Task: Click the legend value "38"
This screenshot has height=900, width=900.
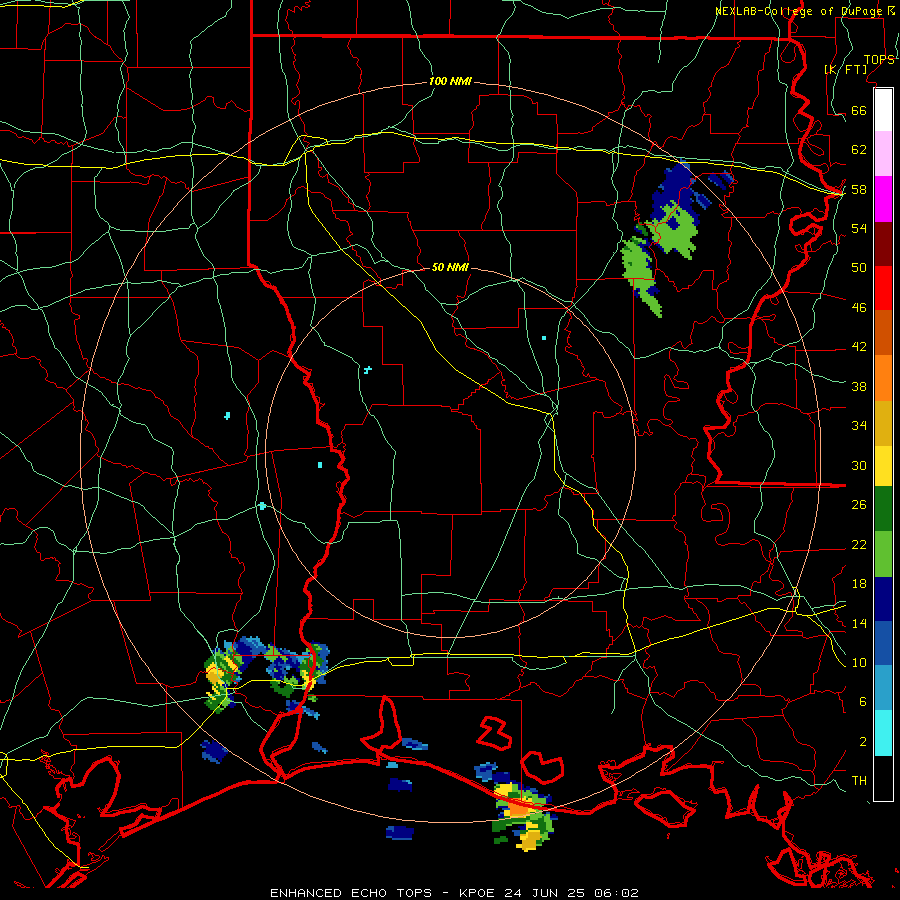Action: tap(859, 387)
